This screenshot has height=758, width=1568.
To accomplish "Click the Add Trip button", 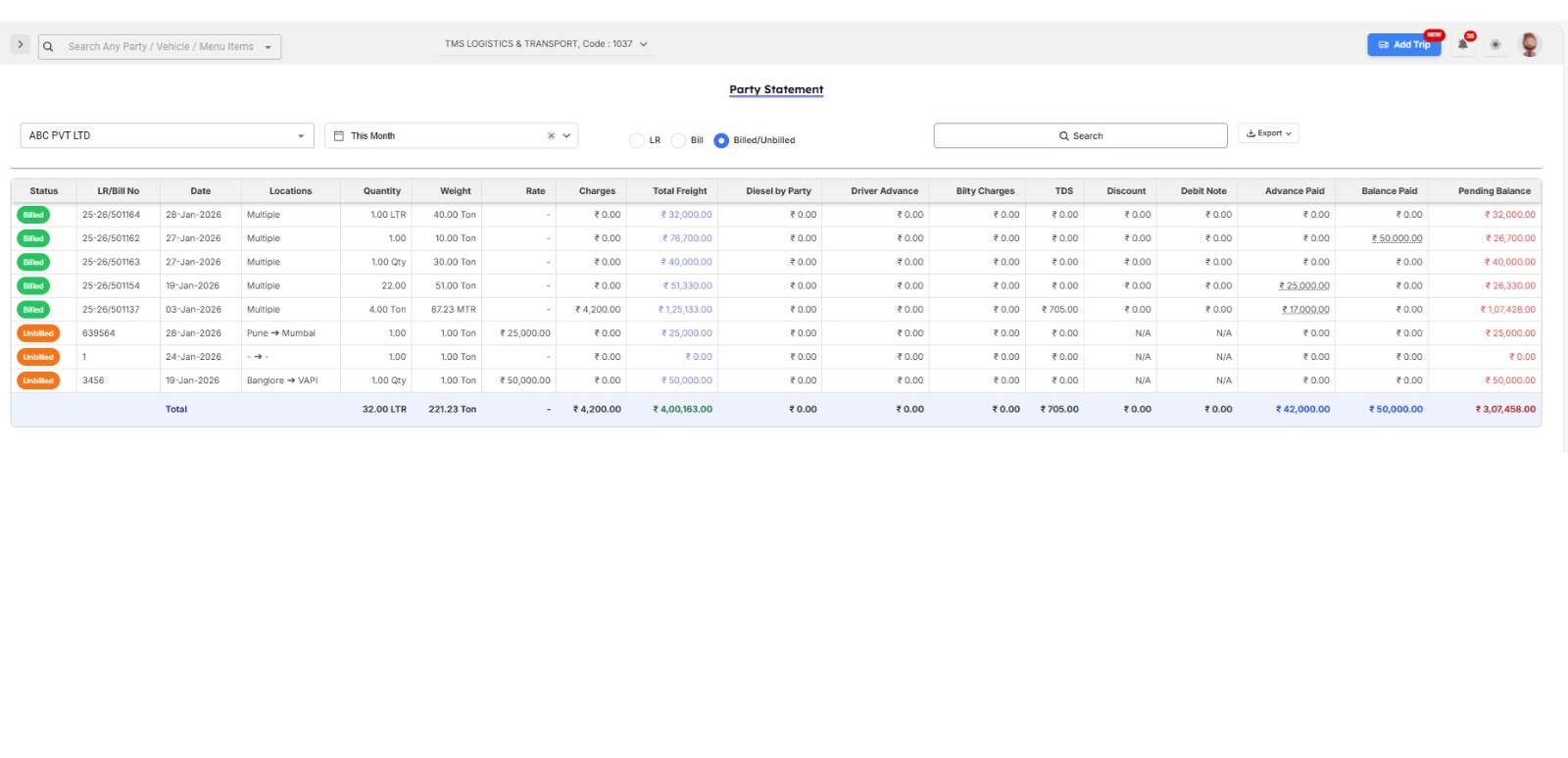I will tap(1403, 45).
